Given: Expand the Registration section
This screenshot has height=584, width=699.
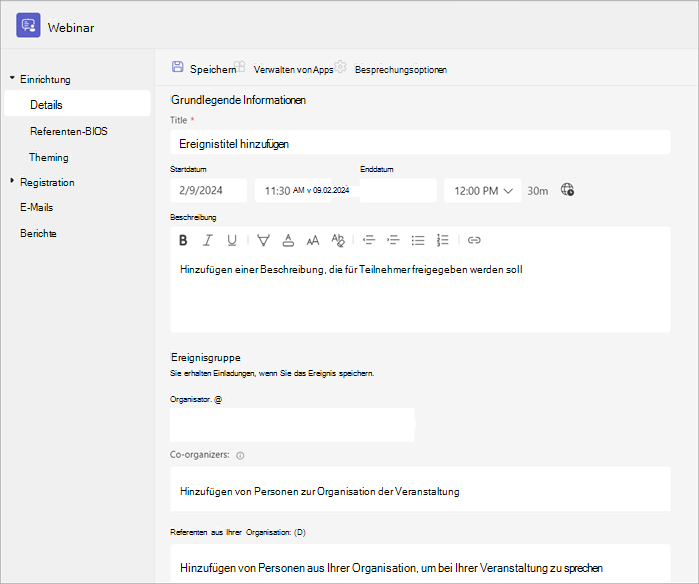Looking at the screenshot, I should [x=12, y=181].
